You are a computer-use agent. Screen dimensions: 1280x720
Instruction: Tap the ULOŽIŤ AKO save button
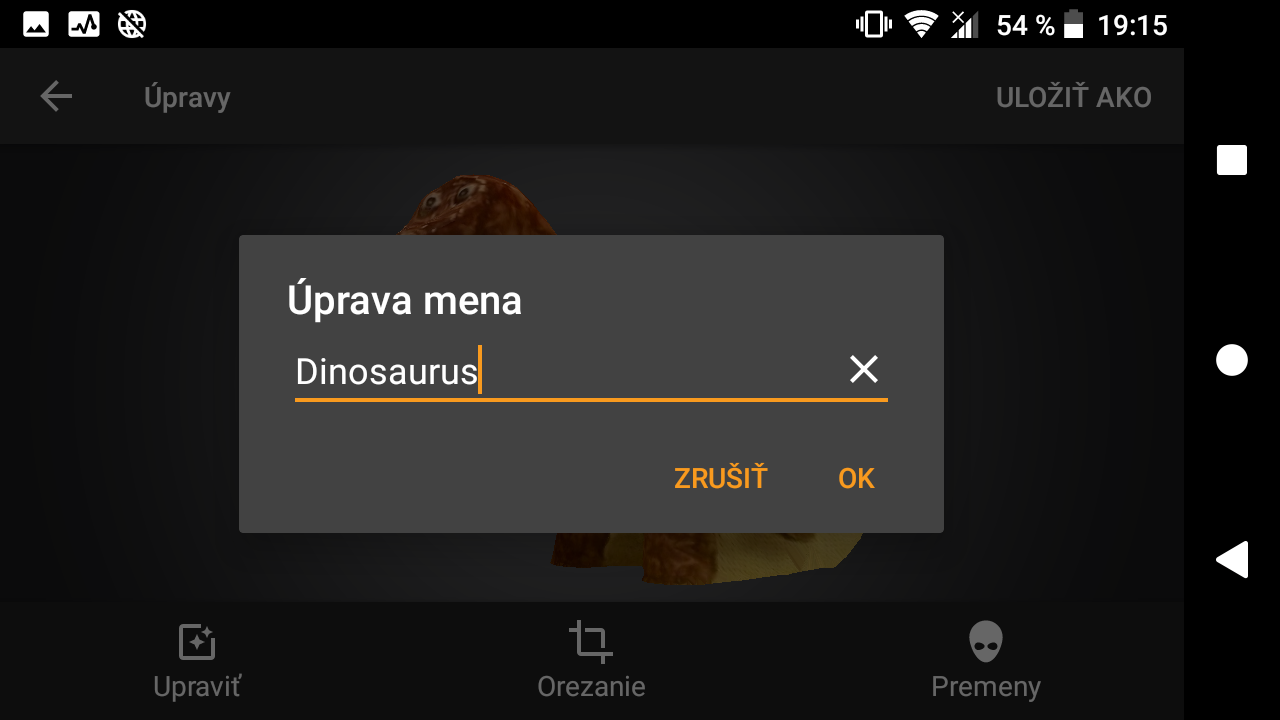[x=1074, y=97]
